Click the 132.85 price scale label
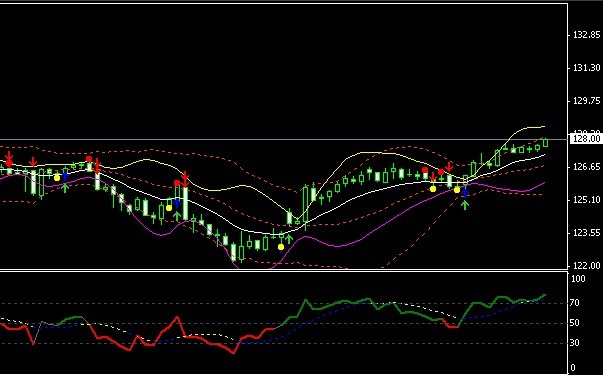This screenshot has width=603, height=375. click(586, 35)
